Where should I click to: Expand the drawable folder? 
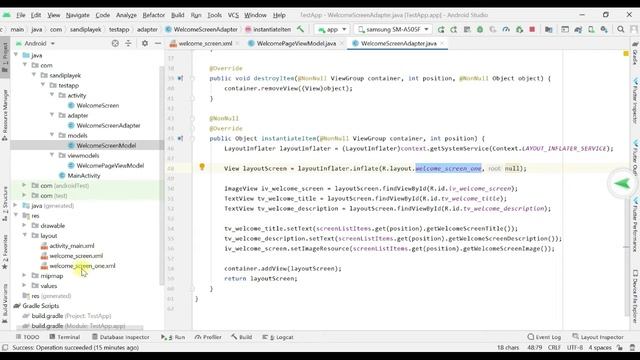tap(24, 225)
